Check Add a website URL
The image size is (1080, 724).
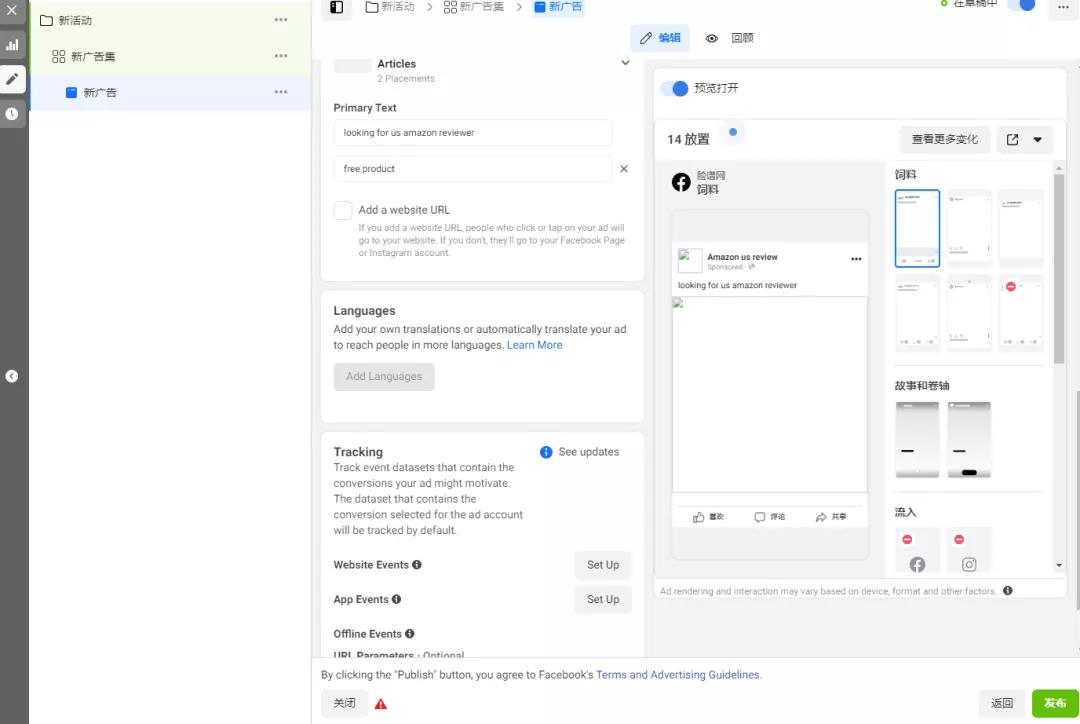click(343, 210)
